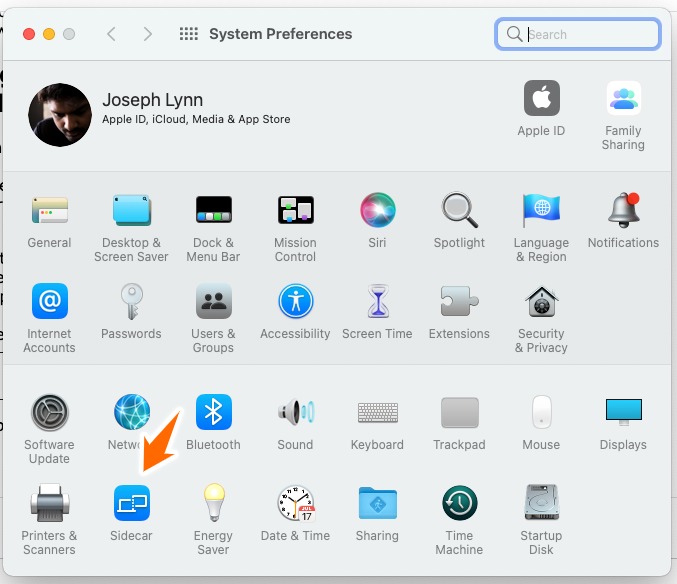Close the System Preferences window
677x584 pixels.
tap(29, 34)
